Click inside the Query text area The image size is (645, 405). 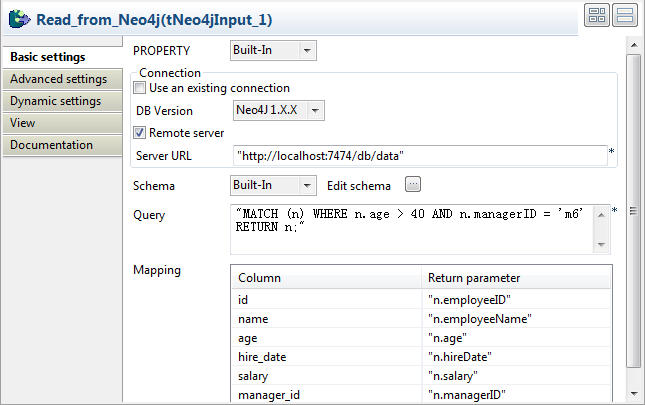point(410,228)
